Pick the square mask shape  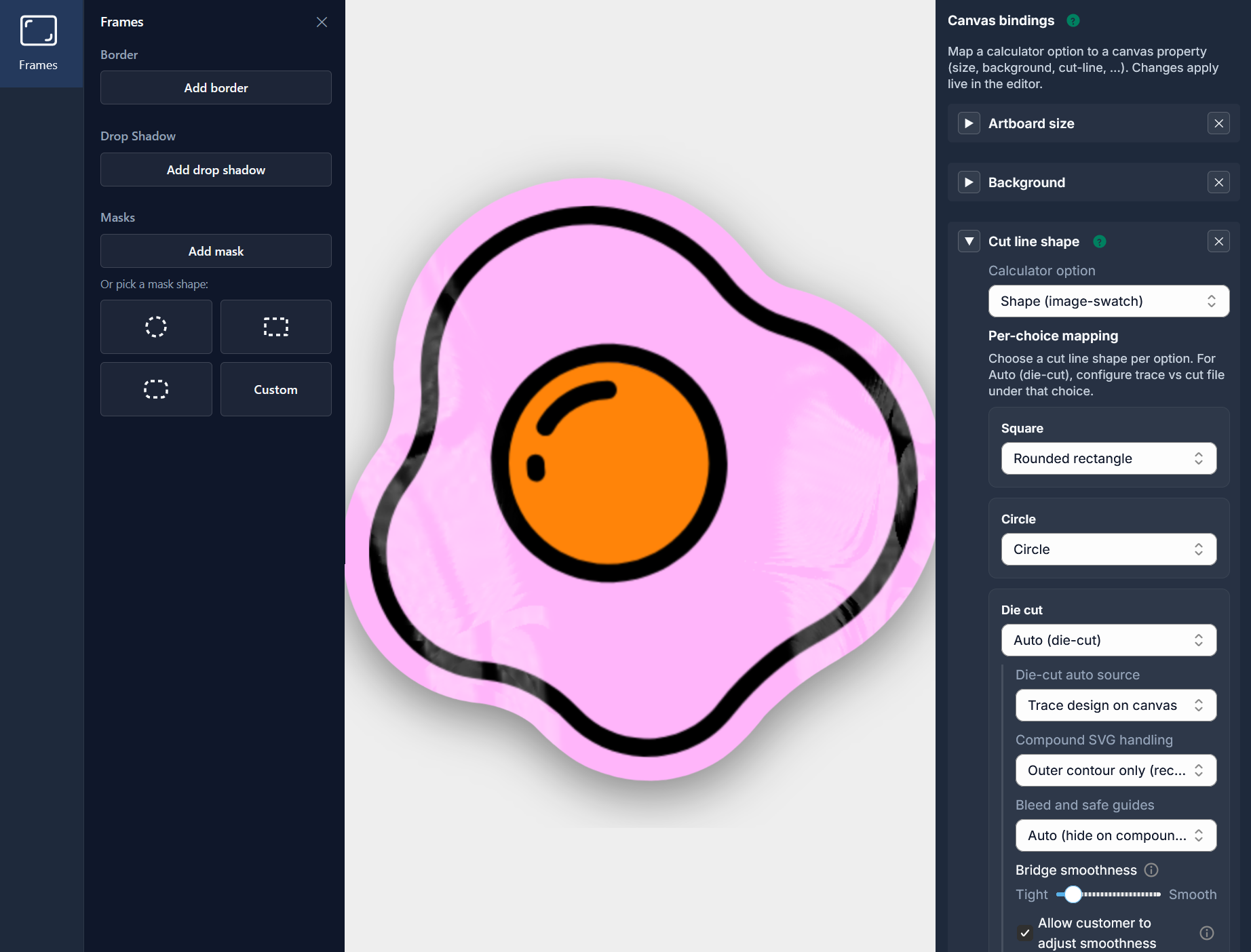click(x=275, y=327)
